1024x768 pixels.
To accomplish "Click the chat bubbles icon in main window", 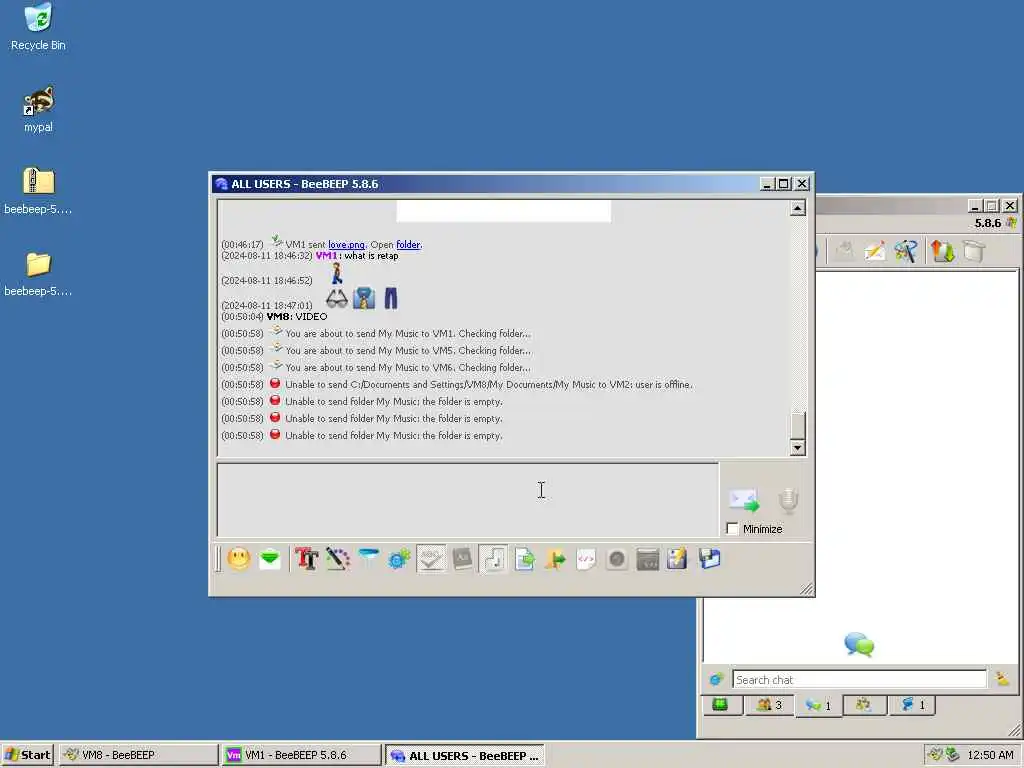I will click(859, 645).
